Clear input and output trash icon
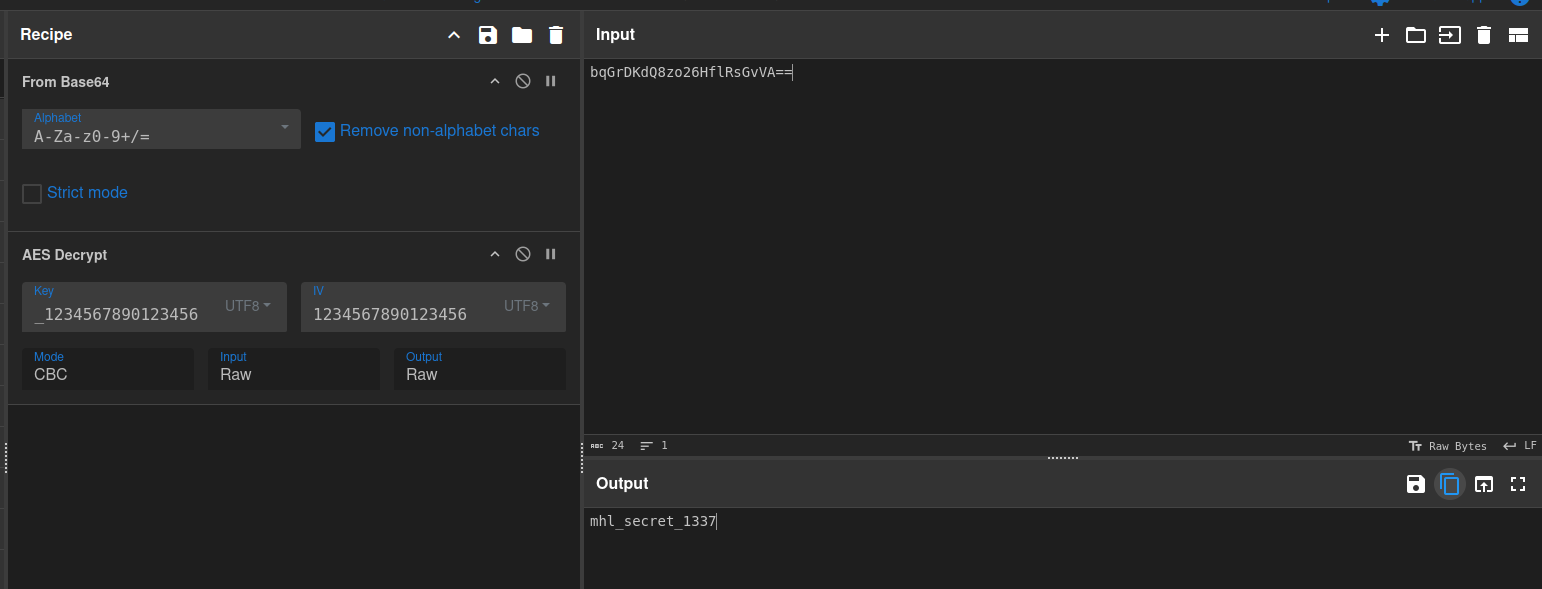 tap(1484, 35)
